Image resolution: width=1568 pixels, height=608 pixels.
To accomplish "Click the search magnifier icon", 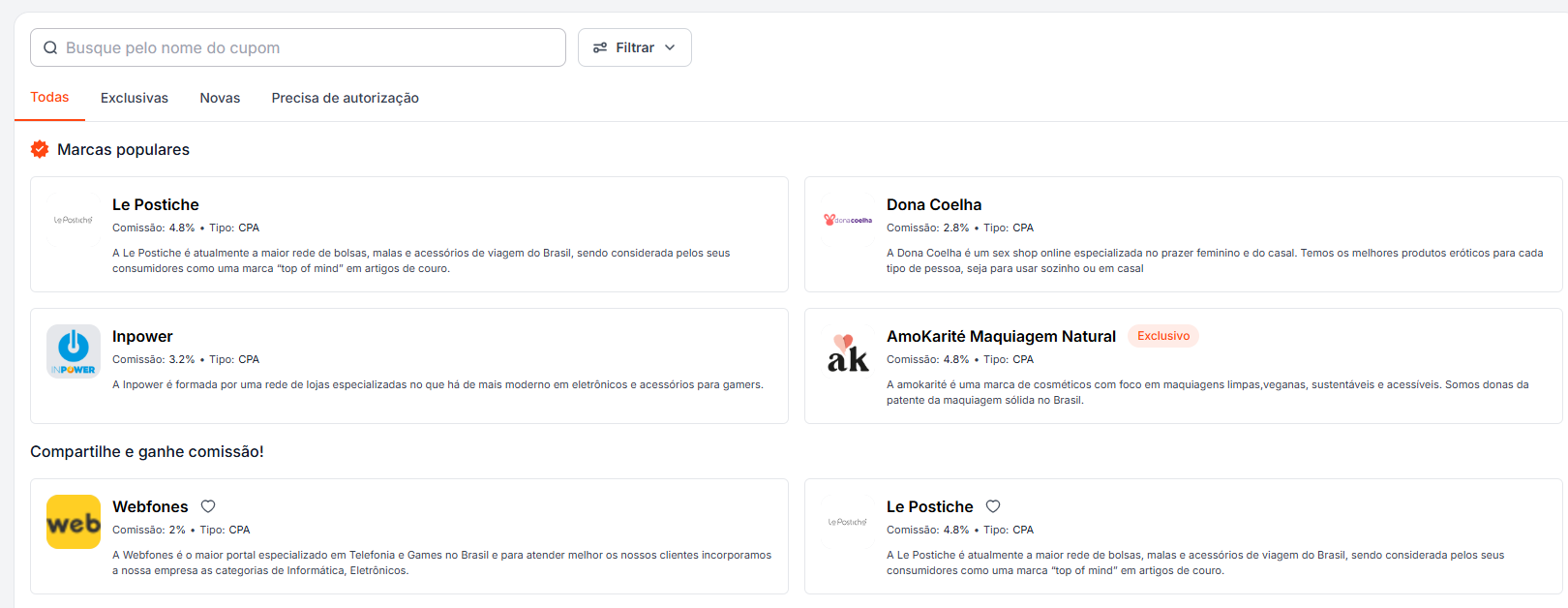I will click(50, 47).
